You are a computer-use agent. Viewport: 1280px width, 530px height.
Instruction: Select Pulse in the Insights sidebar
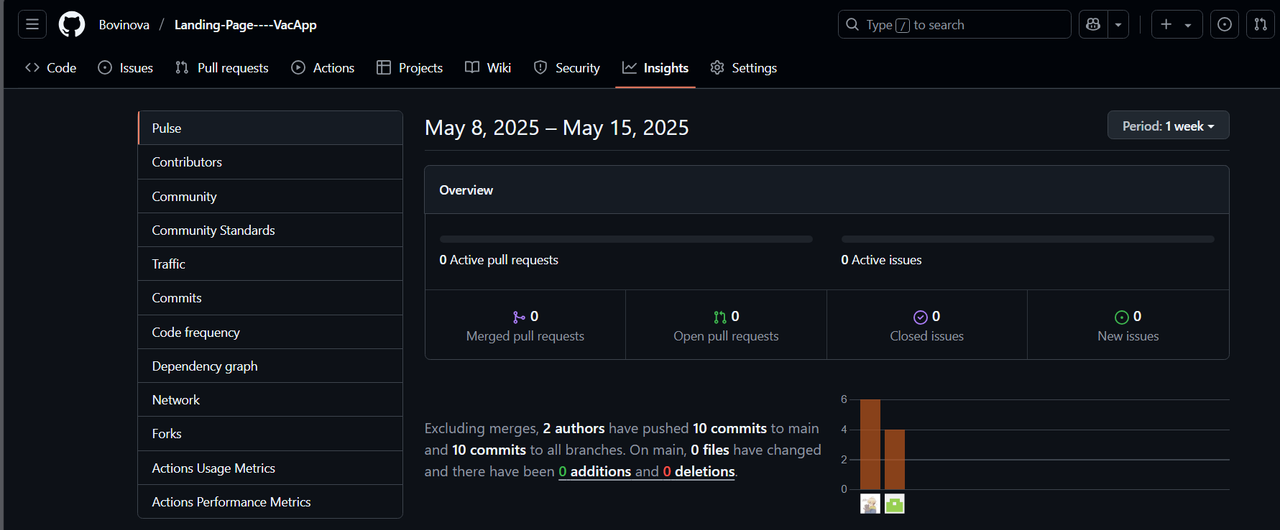[x=270, y=128]
